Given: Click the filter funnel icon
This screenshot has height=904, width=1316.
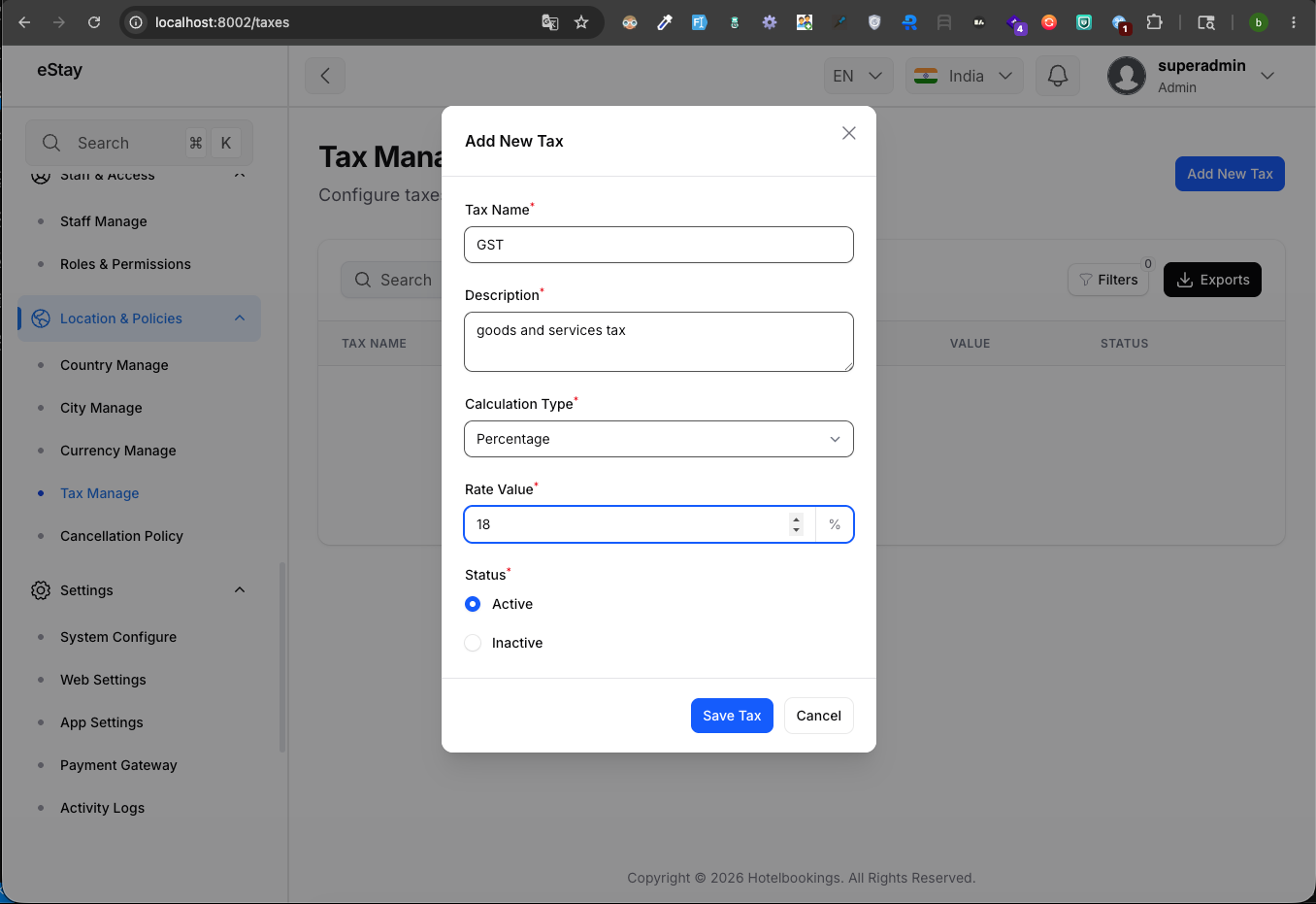Looking at the screenshot, I should point(1086,280).
